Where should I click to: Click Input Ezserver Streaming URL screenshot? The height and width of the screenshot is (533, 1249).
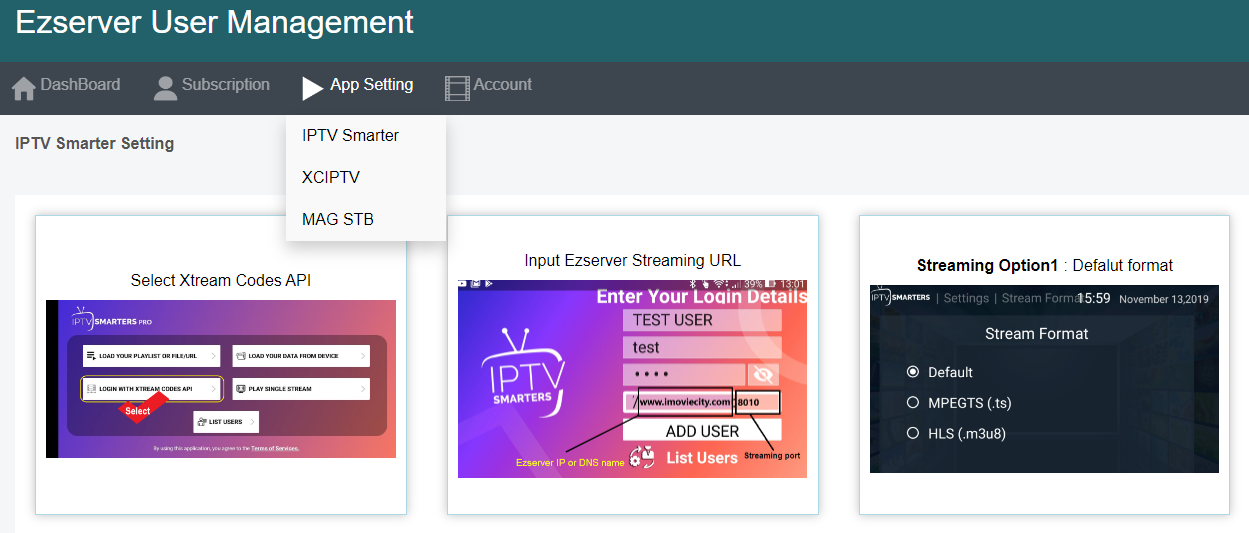[x=632, y=378]
